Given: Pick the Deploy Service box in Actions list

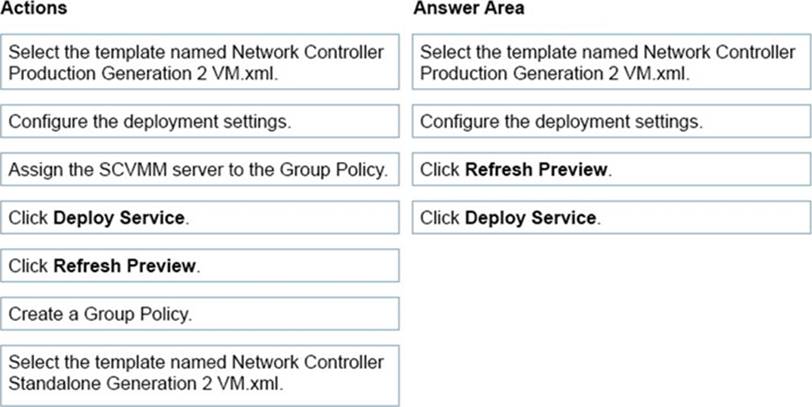Looking at the screenshot, I should coord(199,218).
